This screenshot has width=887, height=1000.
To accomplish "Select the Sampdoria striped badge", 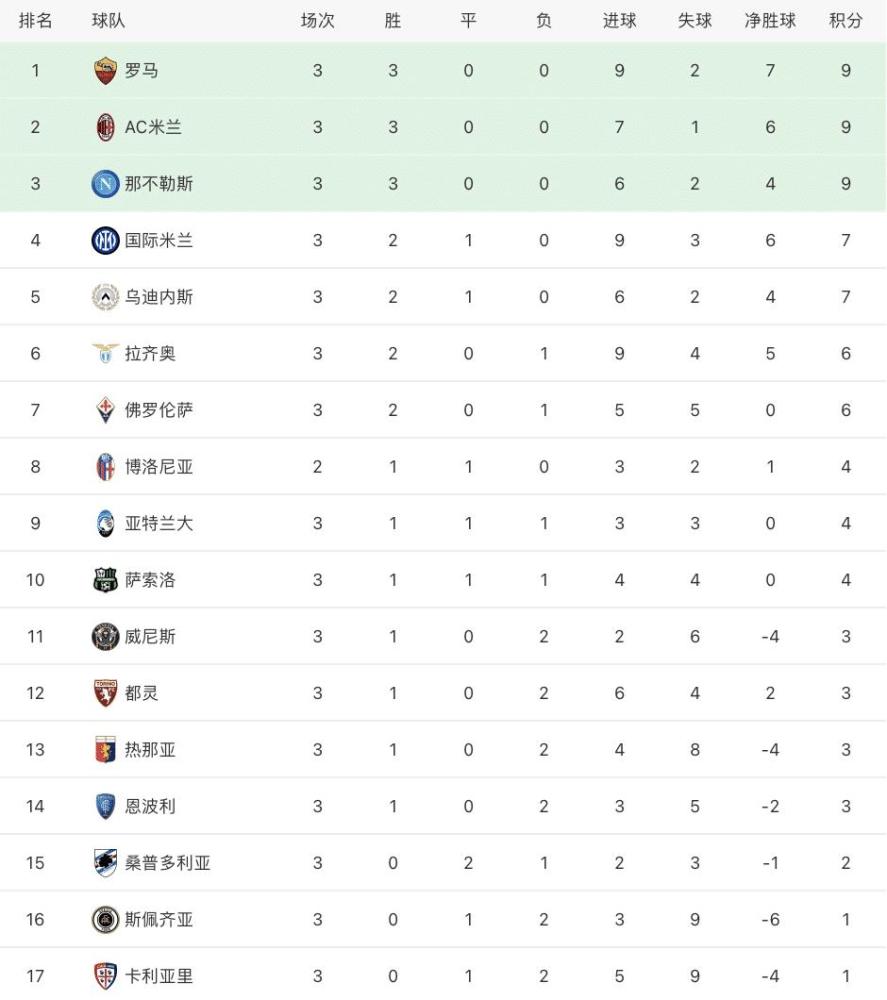I will [x=105, y=863].
